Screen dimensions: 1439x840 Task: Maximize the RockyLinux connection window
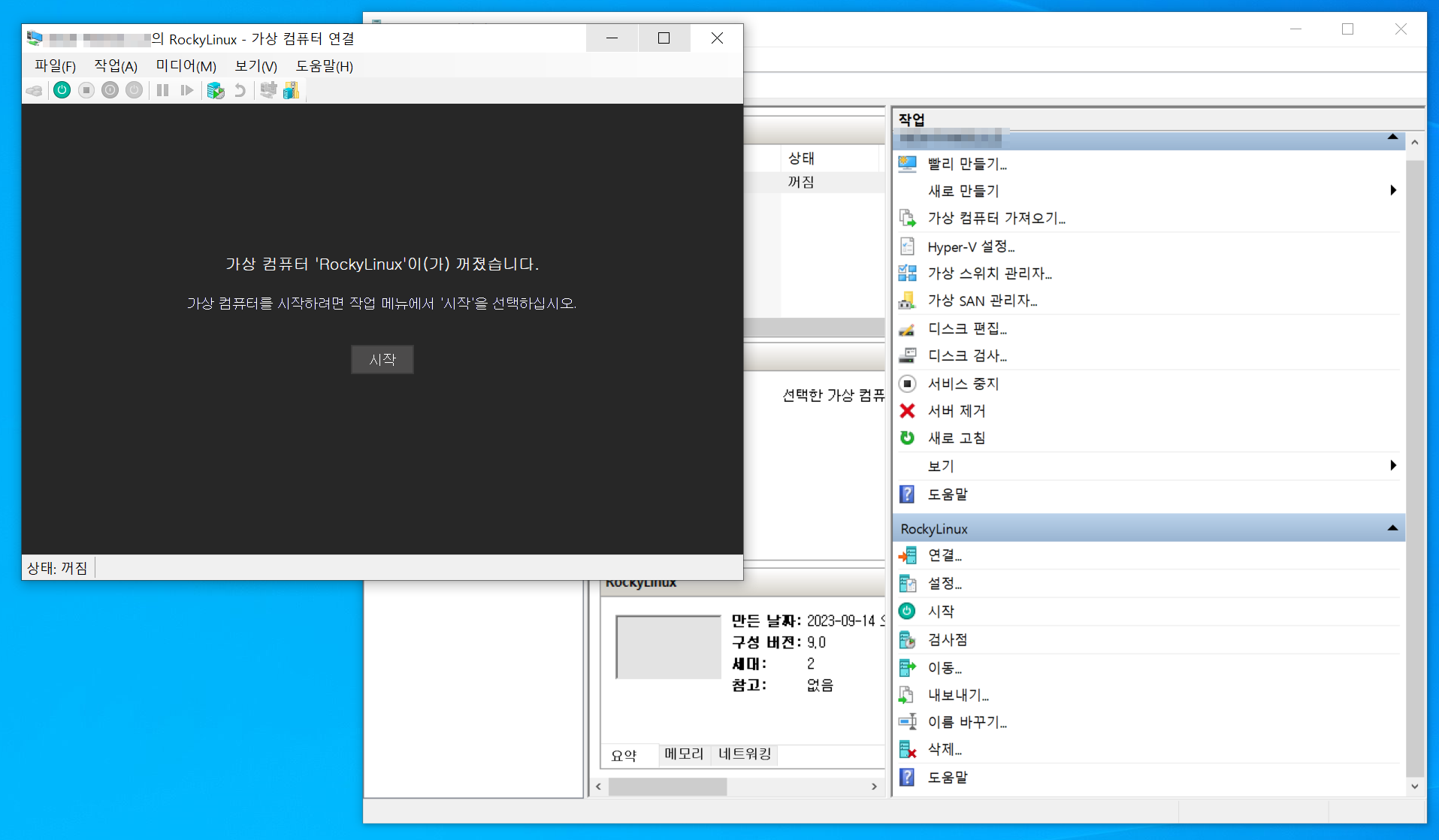point(664,38)
